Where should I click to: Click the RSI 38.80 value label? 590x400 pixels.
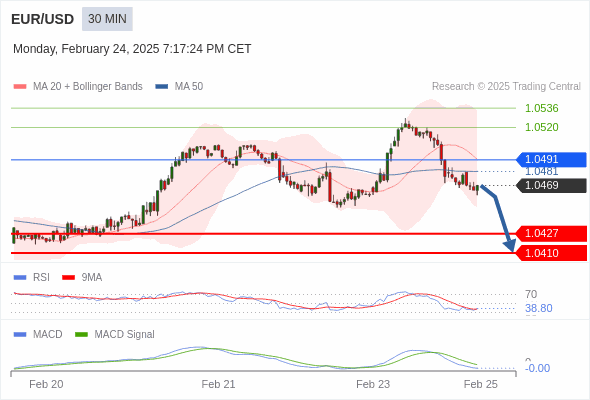tap(539, 309)
